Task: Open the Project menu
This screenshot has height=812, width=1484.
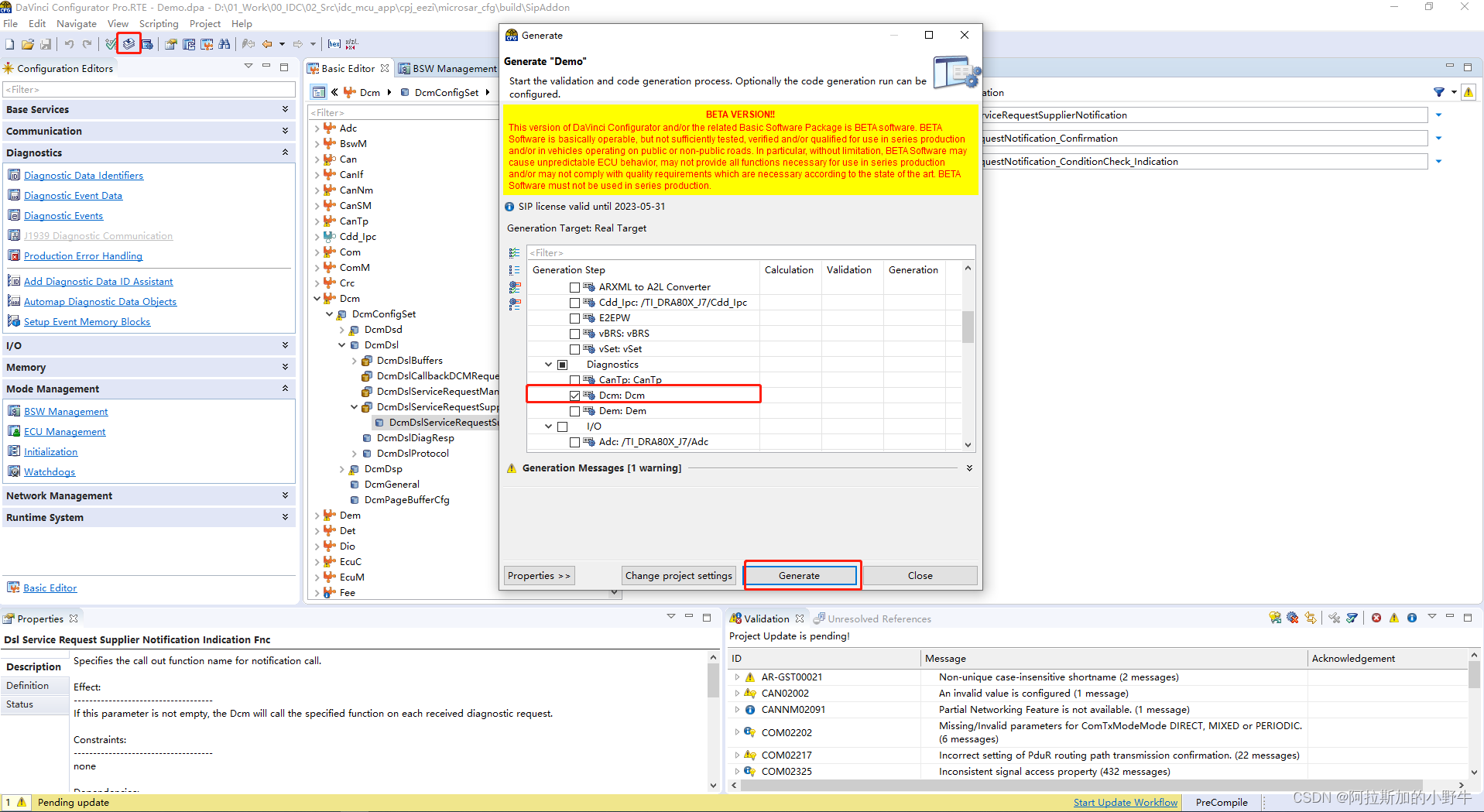Action: coord(205,23)
